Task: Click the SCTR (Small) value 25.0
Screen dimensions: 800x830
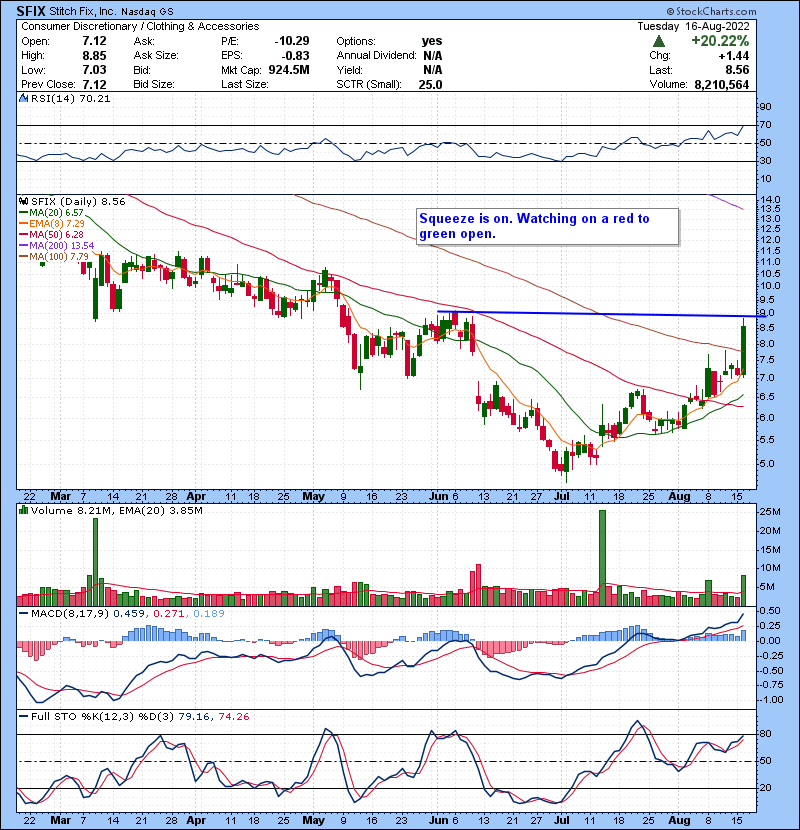Action: pos(430,85)
